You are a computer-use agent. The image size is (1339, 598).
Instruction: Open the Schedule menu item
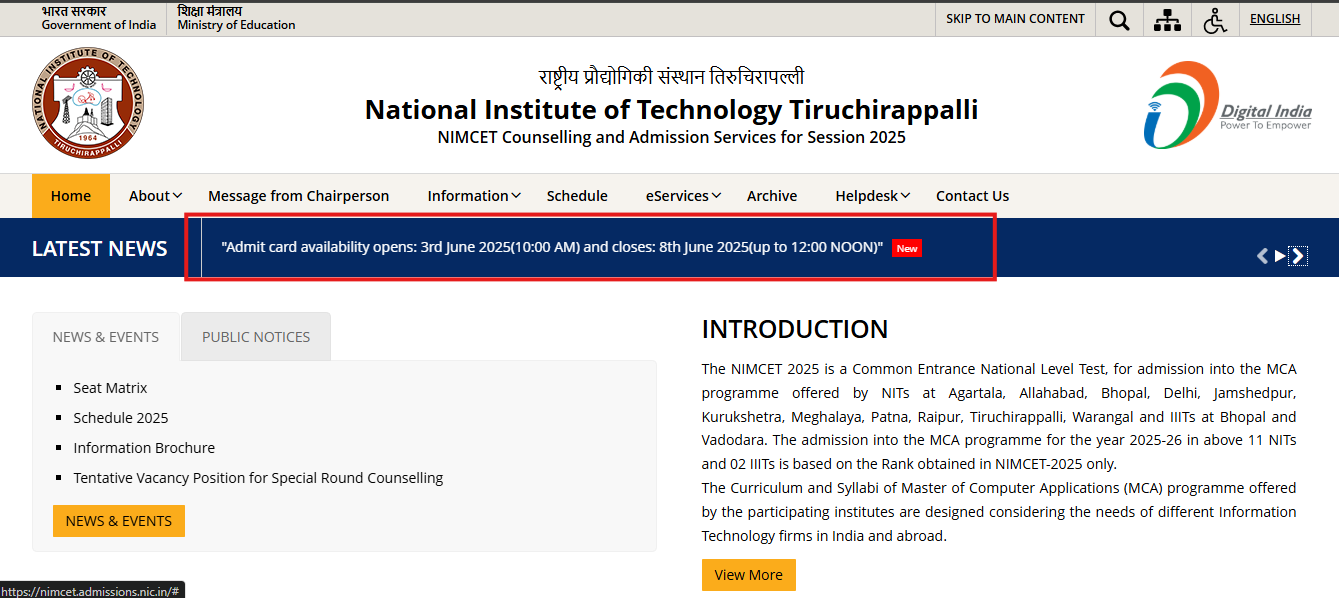click(577, 196)
